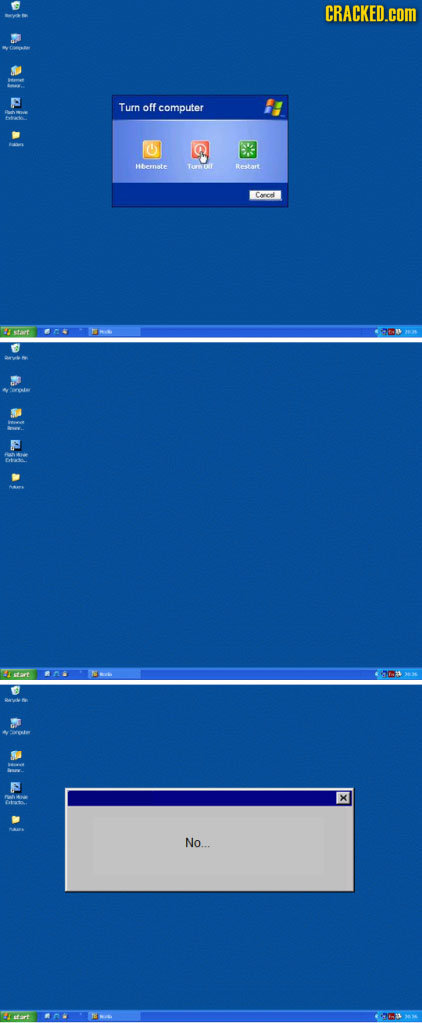
Task: Click Start on the taskbar under Turn off computer dialog
Action: click(18, 331)
